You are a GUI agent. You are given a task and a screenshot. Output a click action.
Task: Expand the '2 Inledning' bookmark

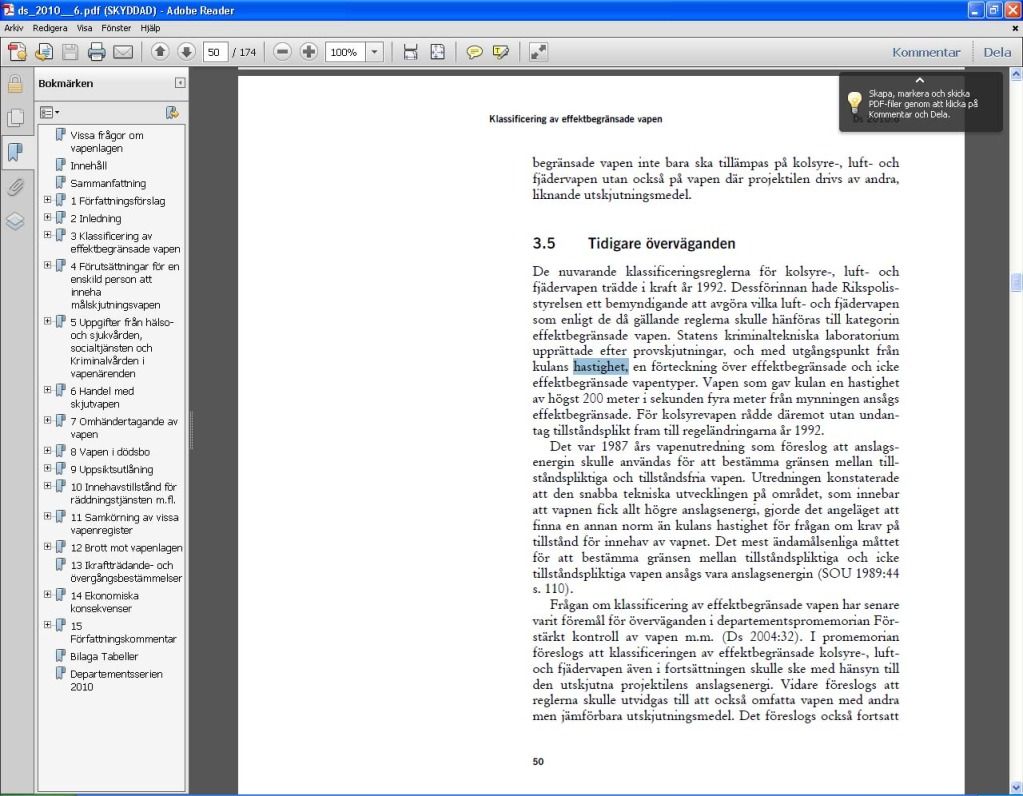click(48, 217)
